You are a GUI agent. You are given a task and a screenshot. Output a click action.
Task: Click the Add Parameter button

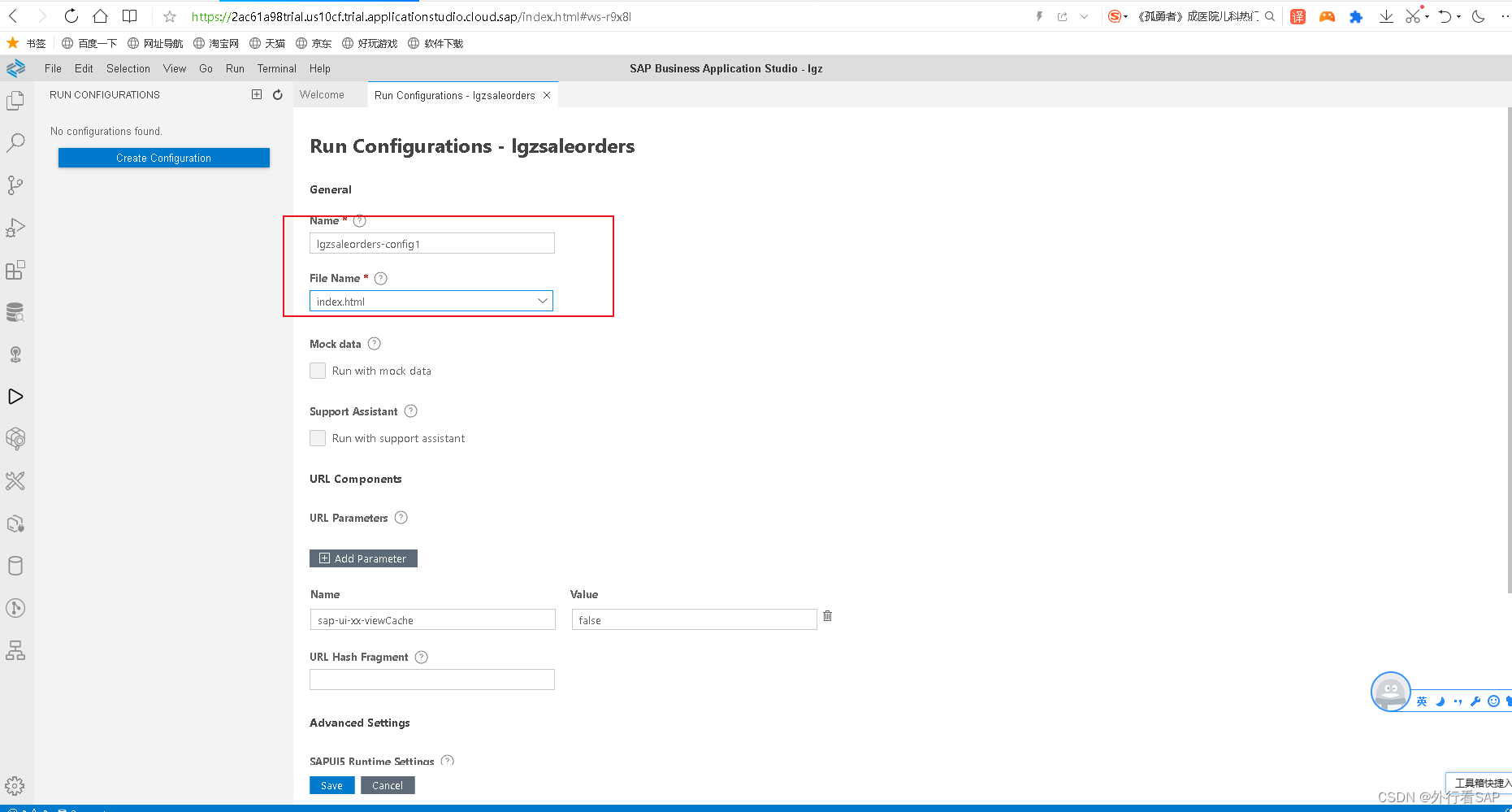pyautogui.click(x=363, y=558)
